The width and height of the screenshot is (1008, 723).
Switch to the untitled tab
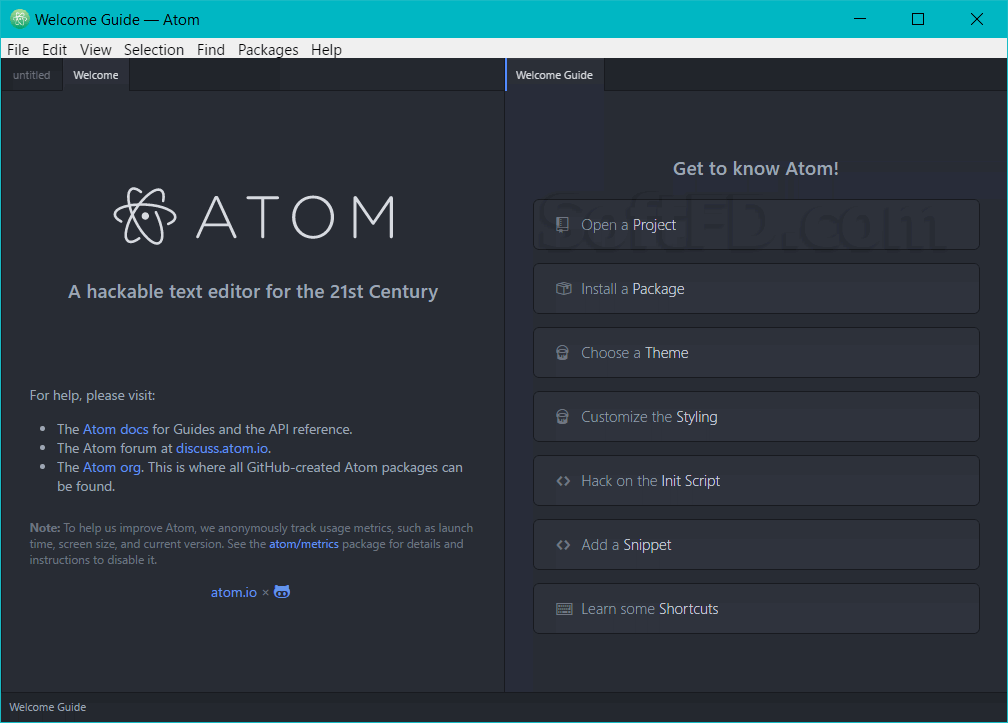(x=32, y=75)
